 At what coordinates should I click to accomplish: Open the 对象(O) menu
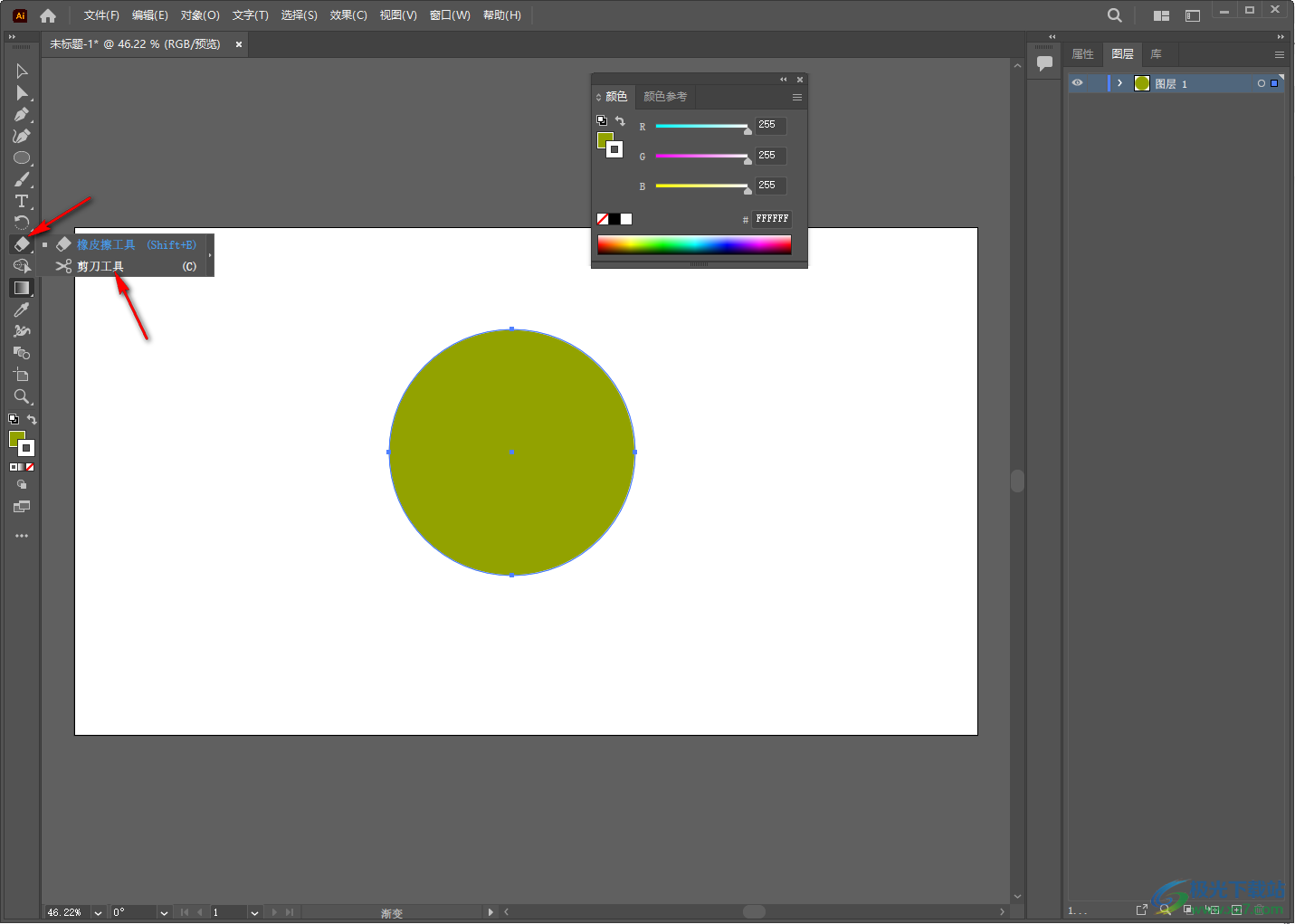point(200,15)
